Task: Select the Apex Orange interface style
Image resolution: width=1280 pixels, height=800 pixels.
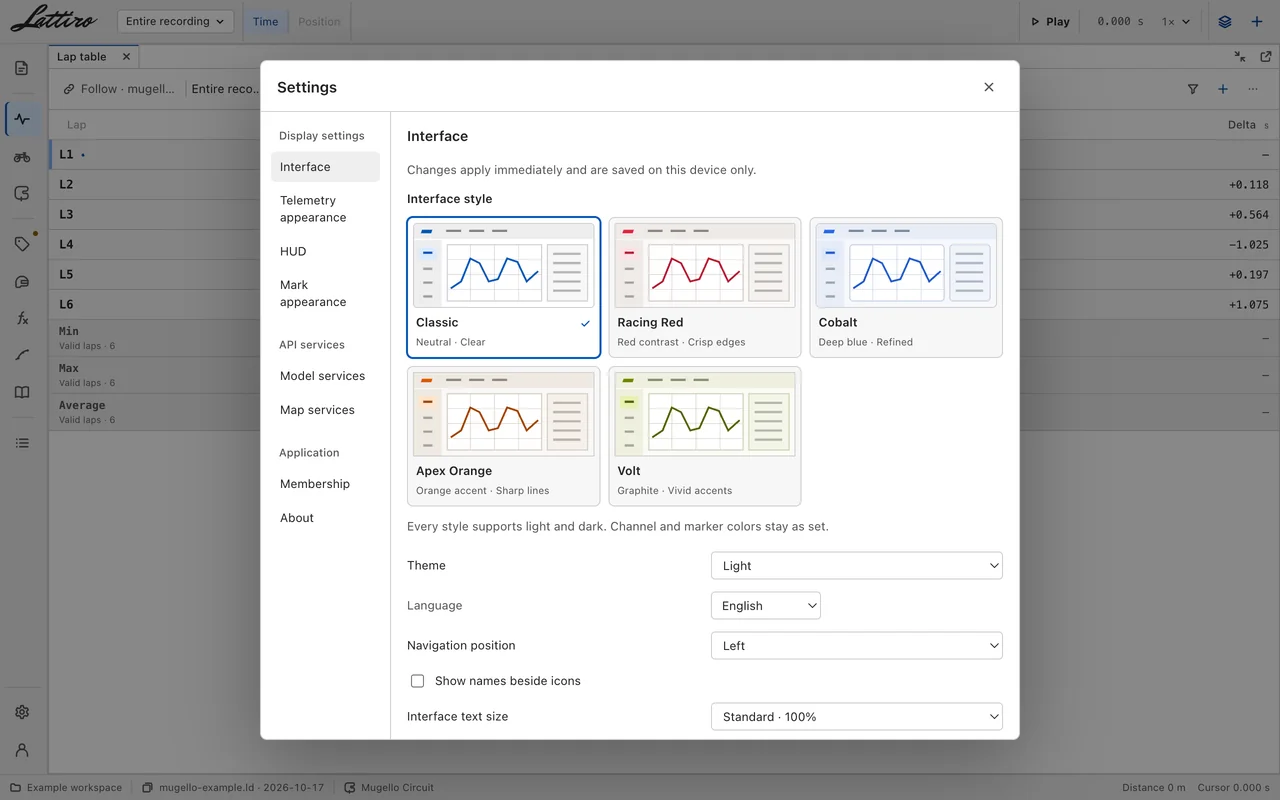Action: tap(504, 436)
